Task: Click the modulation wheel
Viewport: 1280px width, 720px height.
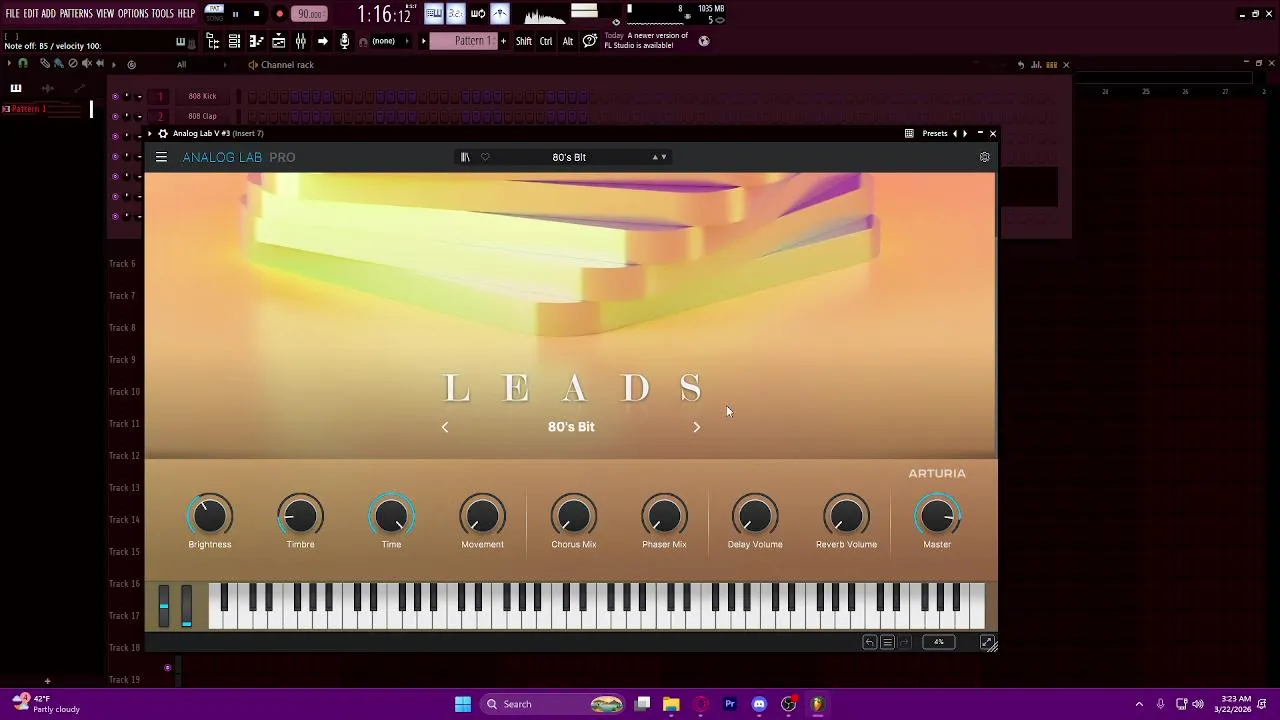Action: [x=186, y=607]
